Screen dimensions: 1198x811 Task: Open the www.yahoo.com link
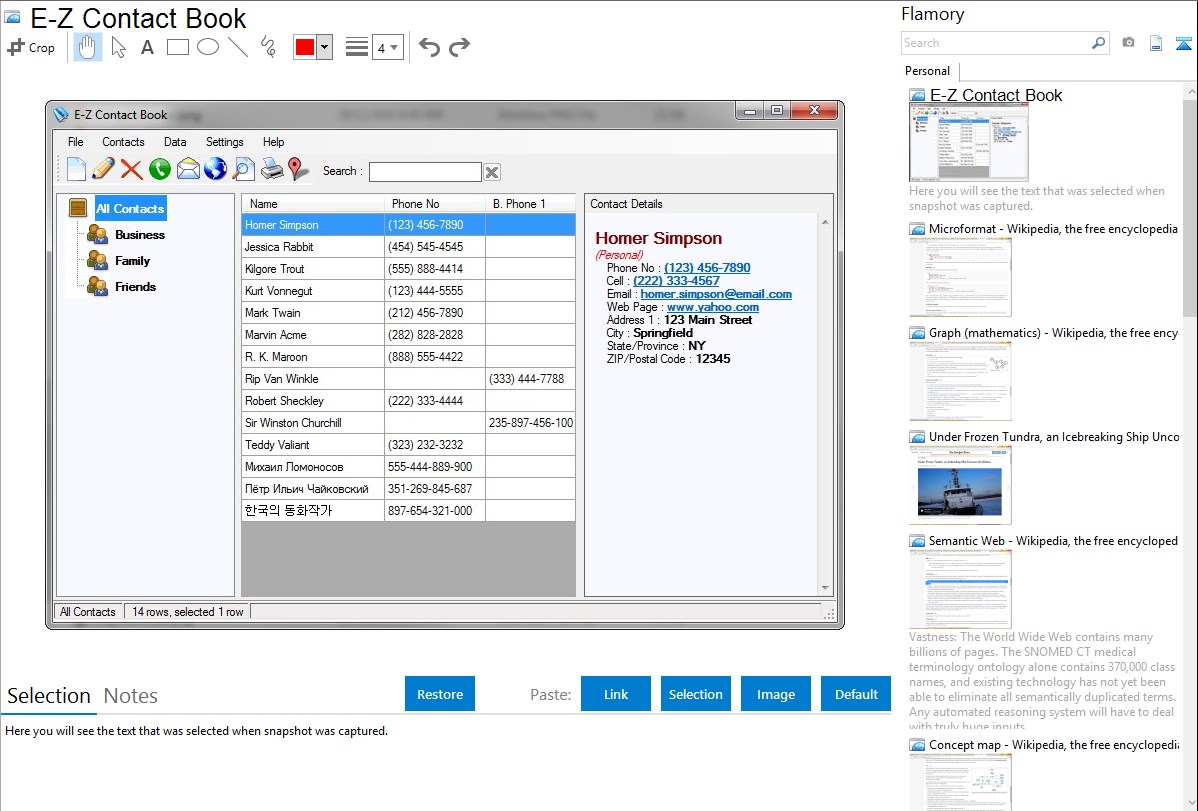tap(713, 307)
